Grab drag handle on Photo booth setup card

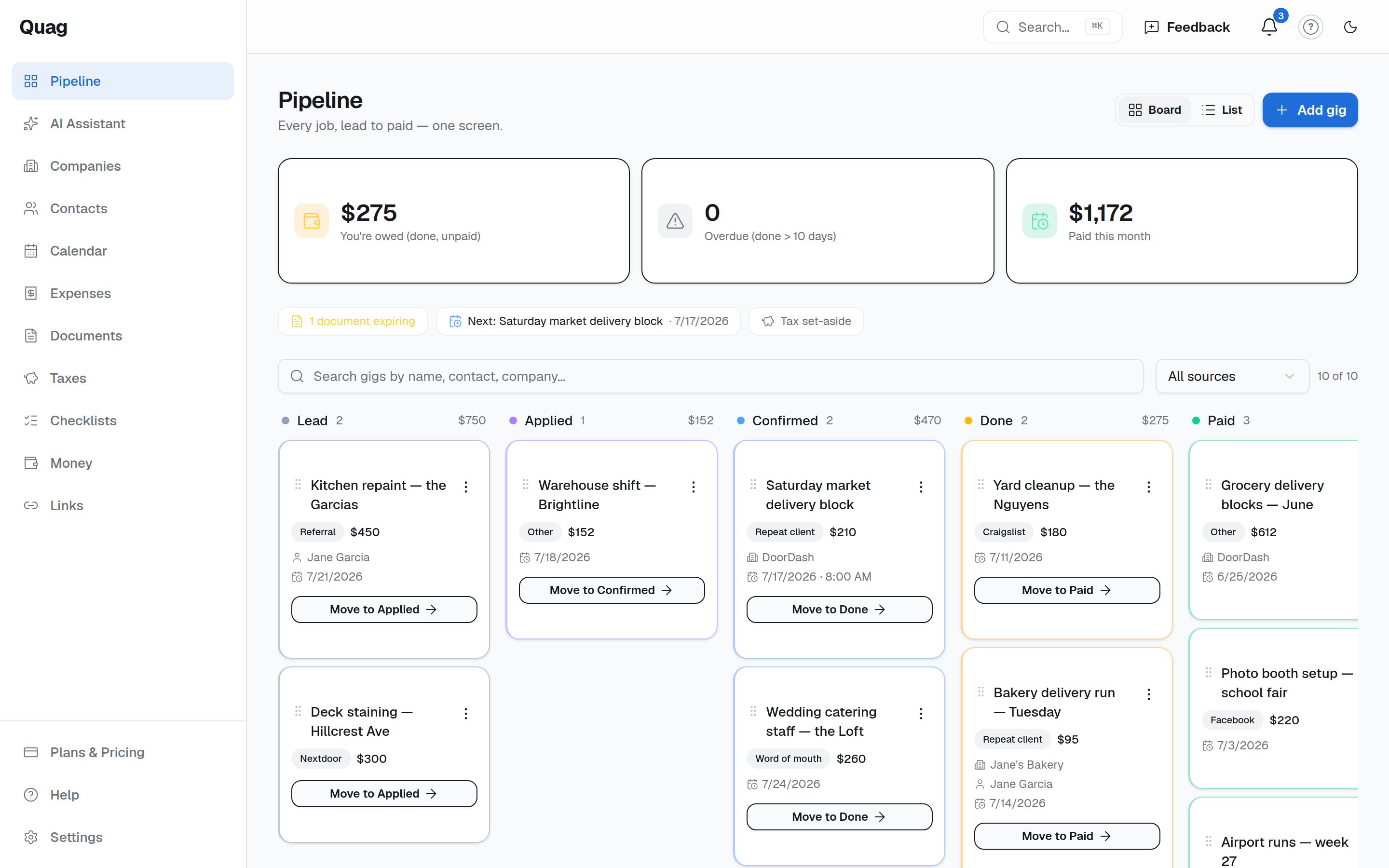click(x=1208, y=672)
